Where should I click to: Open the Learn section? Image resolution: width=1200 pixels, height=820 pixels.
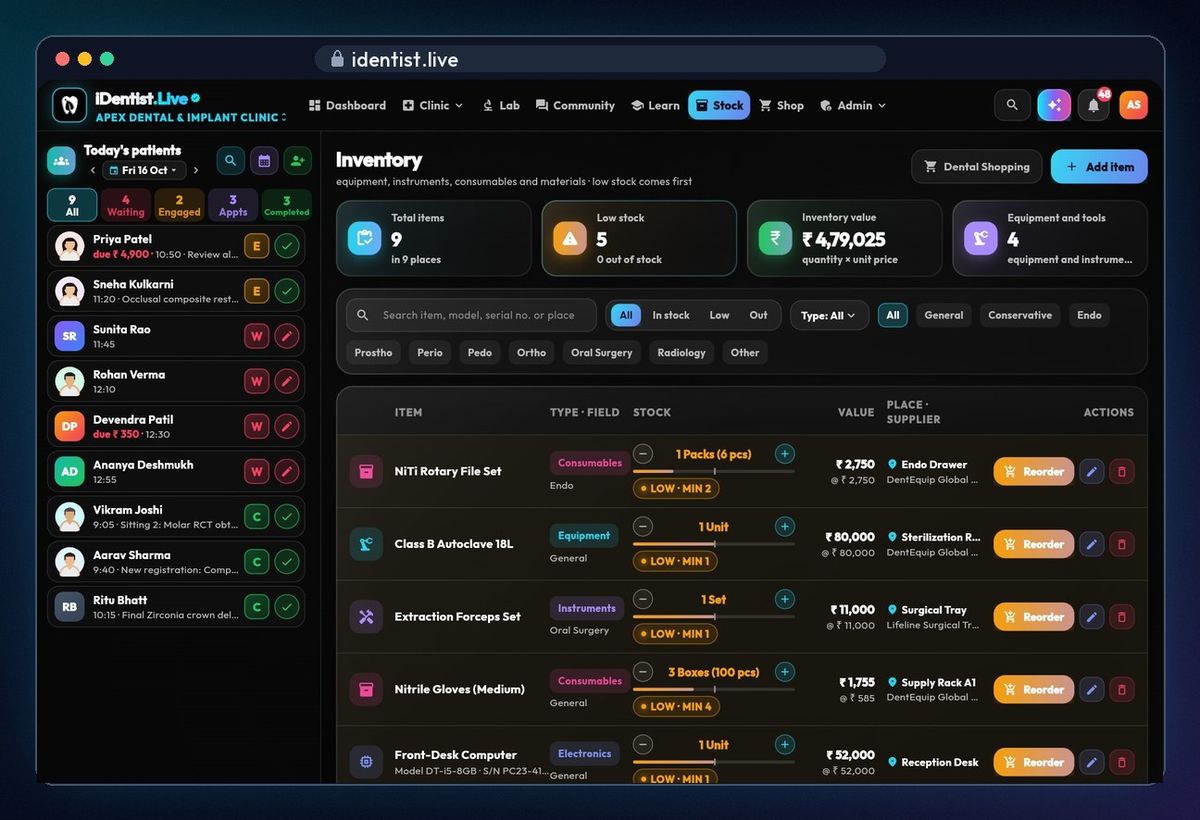[x=655, y=105]
